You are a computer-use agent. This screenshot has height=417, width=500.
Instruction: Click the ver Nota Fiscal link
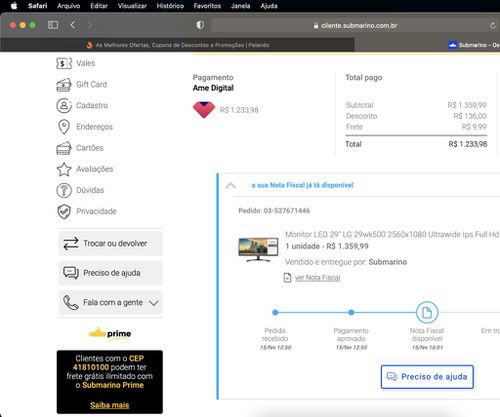(x=317, y=278)
